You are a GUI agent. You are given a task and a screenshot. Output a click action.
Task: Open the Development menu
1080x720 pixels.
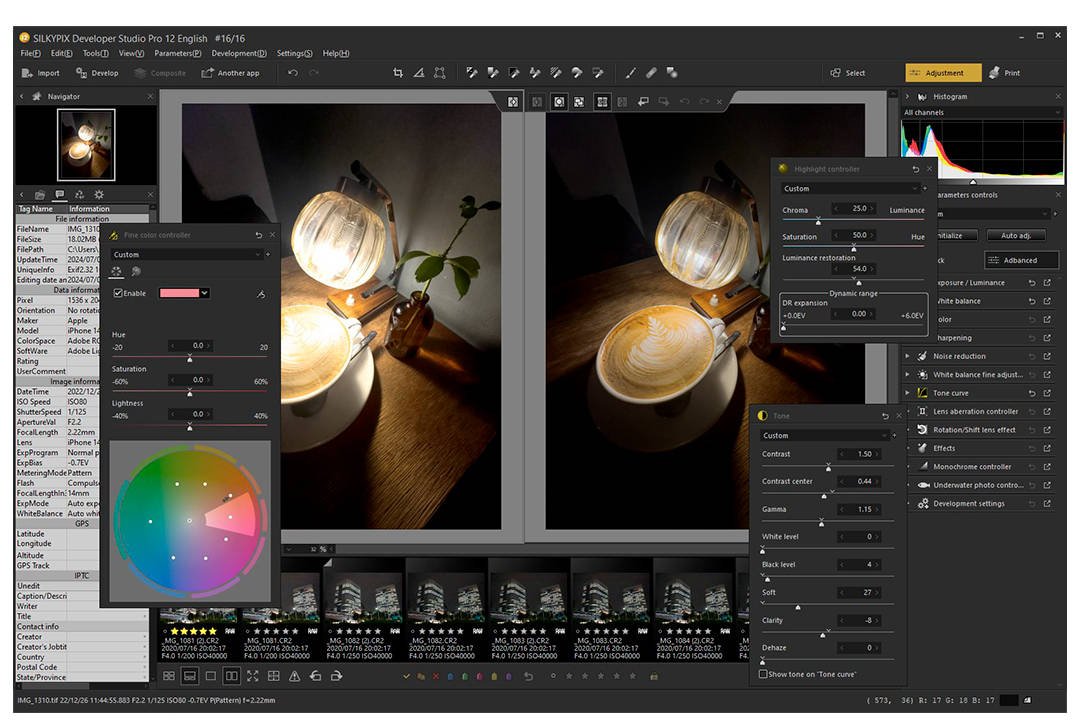point(238,53)
